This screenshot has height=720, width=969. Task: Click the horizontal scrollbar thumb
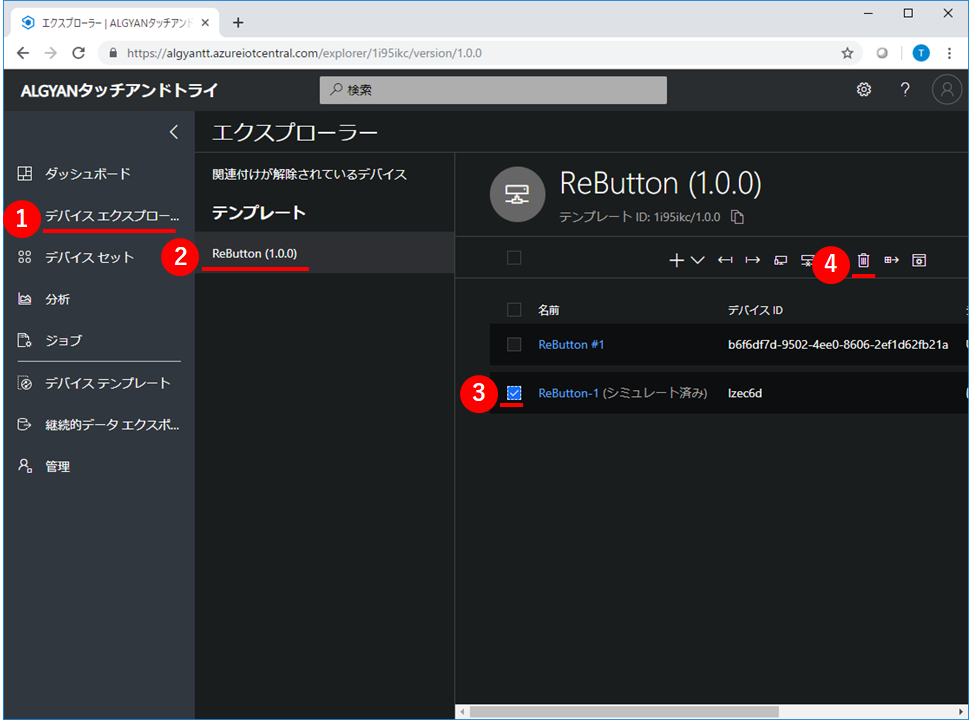pyautogui.click(x=624, y=711)
